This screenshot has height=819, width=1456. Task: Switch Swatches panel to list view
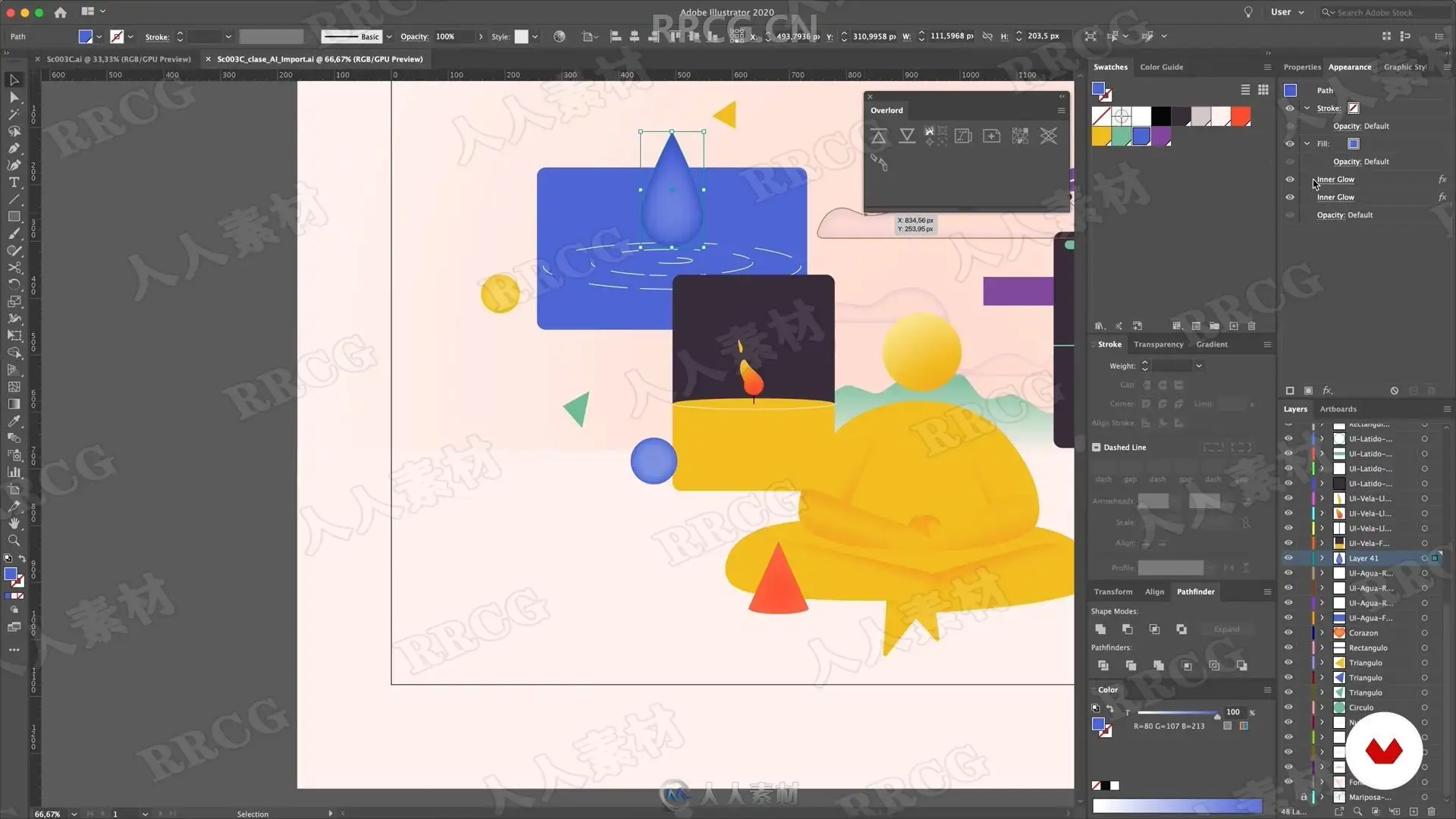coord(1245,89)
